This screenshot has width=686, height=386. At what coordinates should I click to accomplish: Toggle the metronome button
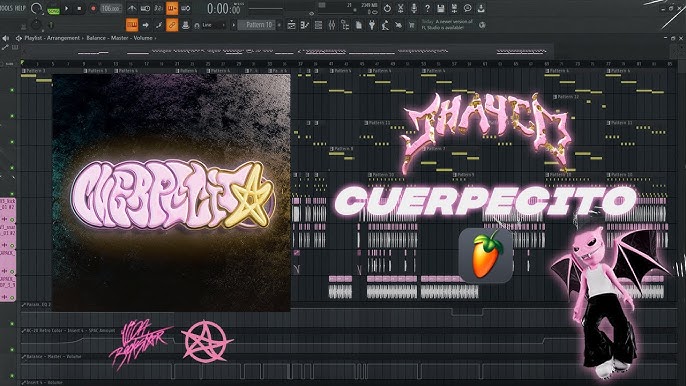click(132, 8)
